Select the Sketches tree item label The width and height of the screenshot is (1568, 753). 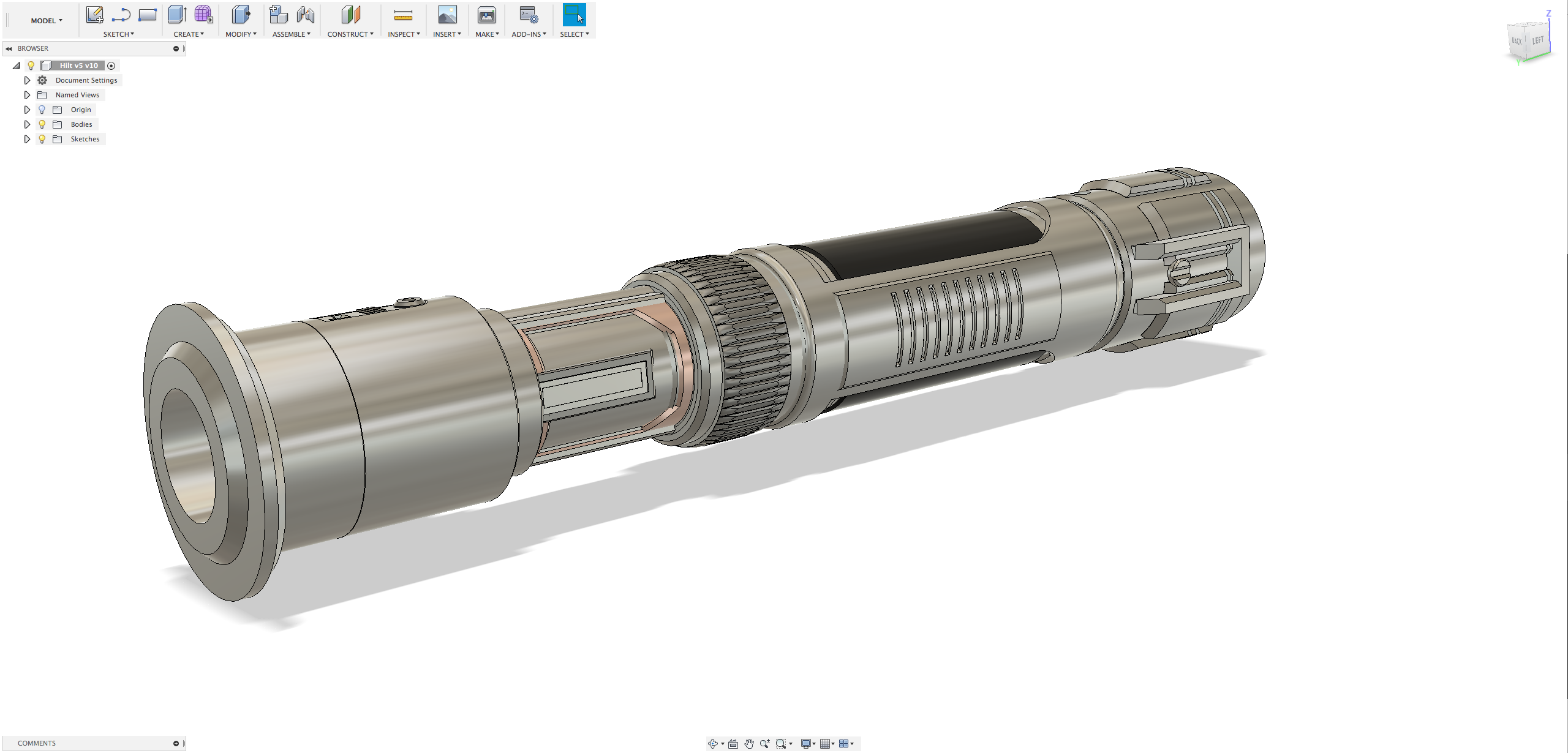tap(85, 139)
